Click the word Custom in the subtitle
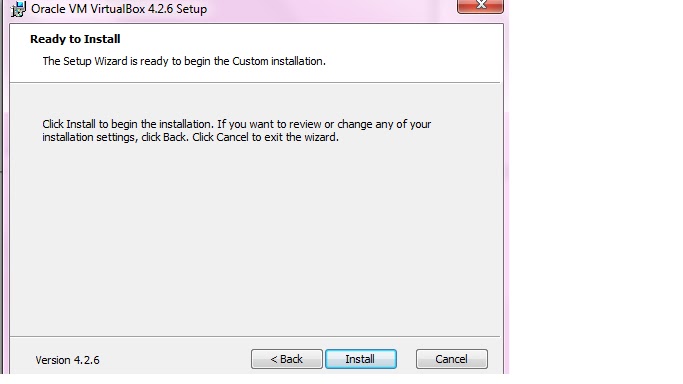Screen dimensions: 683x384 250,61
